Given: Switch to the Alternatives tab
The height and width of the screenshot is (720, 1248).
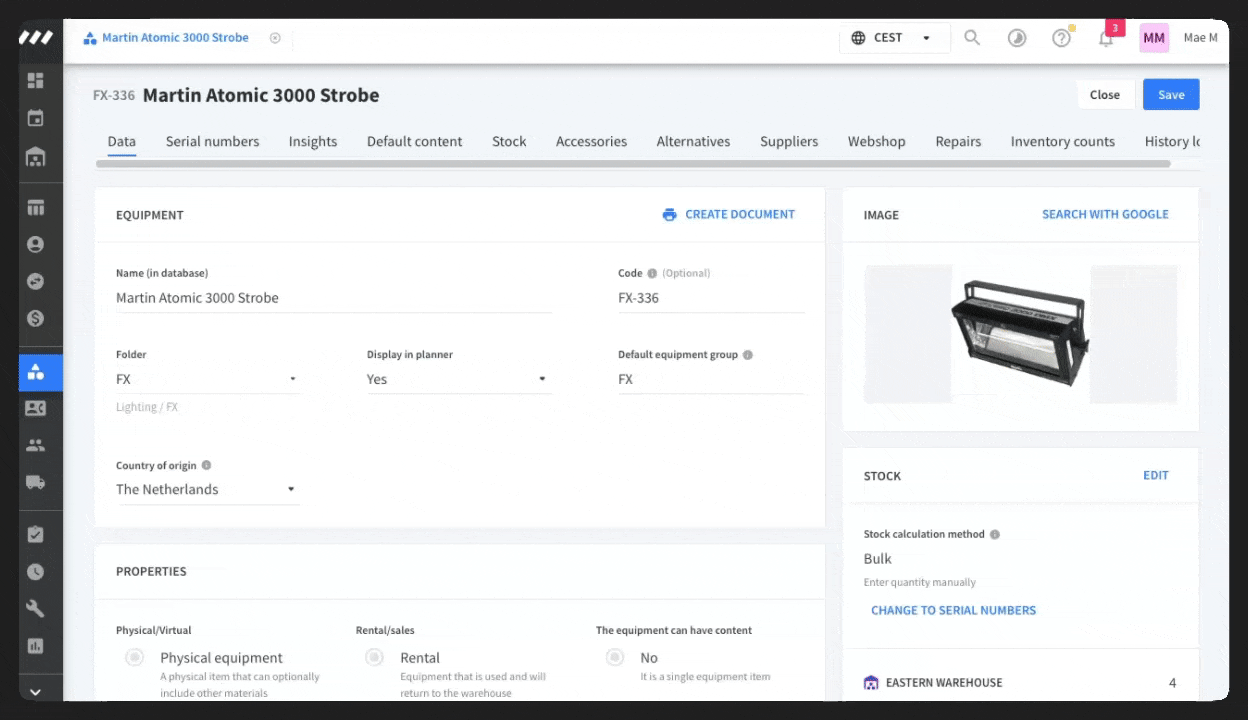Looking at the screenshot, I should click(x=693, y=141).
